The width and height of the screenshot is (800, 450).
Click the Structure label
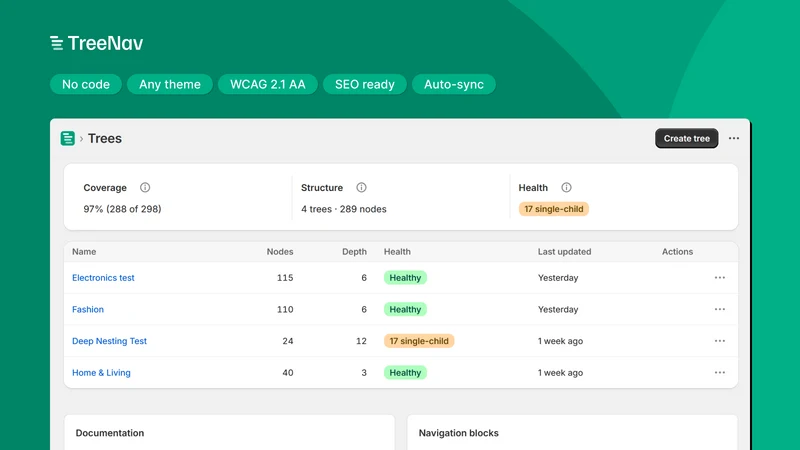(x=321, y=187)
